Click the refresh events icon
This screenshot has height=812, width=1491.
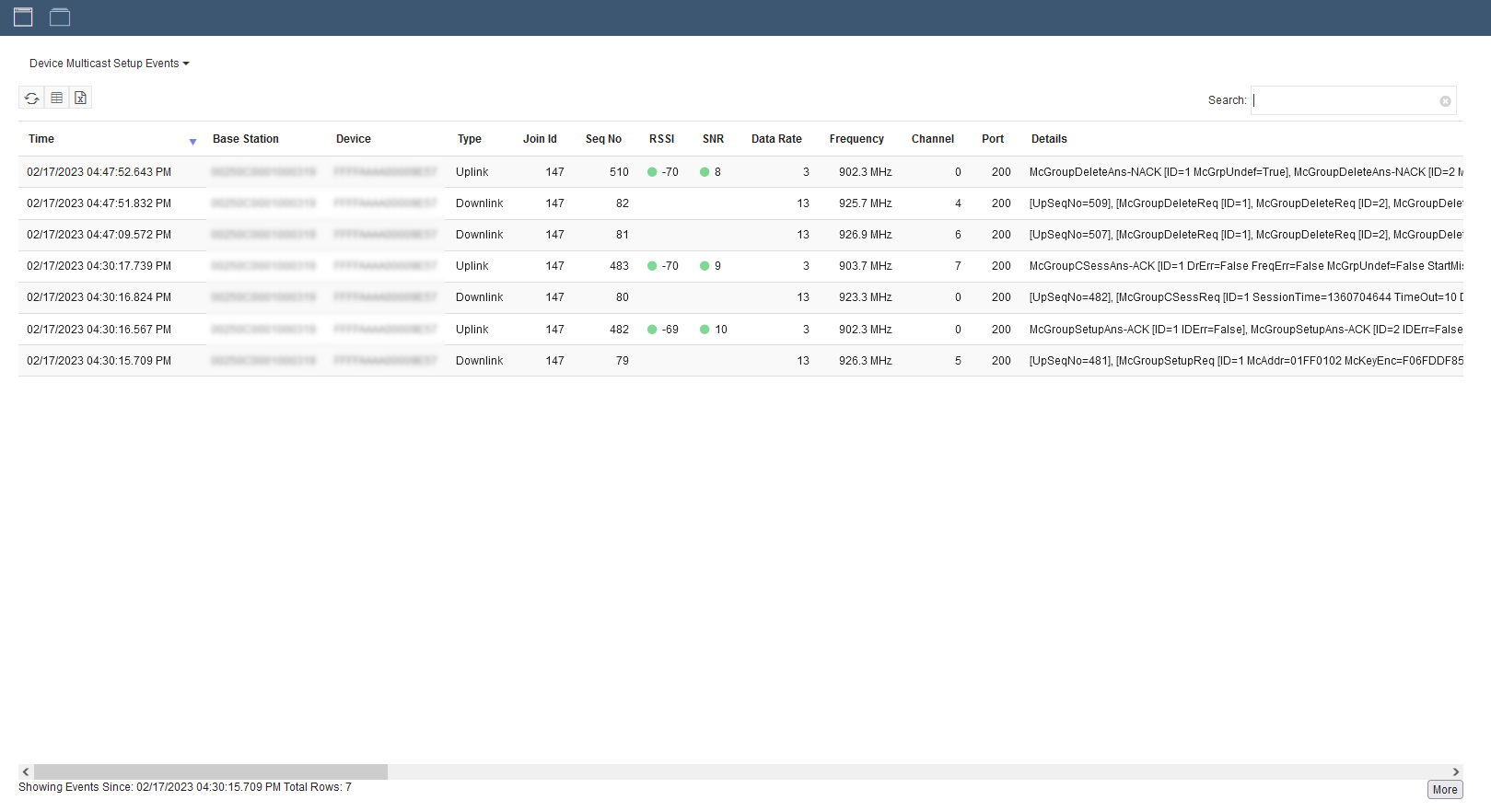coord(31,99)
